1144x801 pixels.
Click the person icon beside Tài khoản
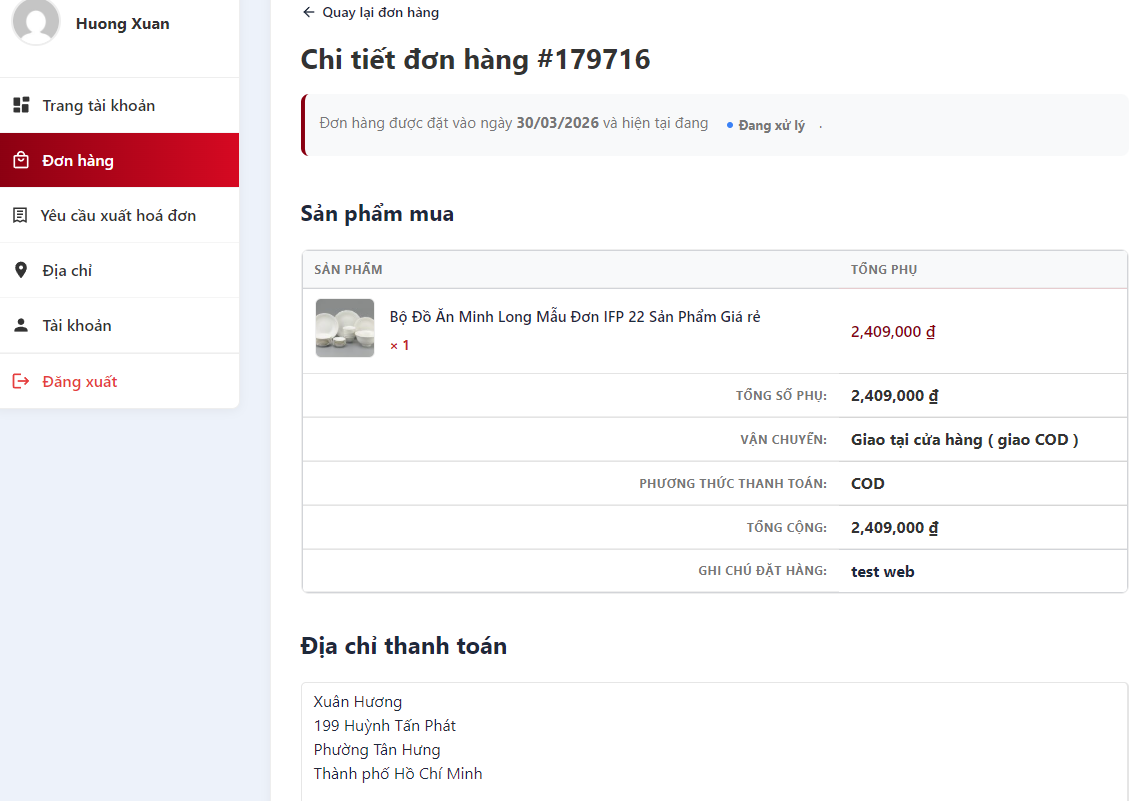21,325
